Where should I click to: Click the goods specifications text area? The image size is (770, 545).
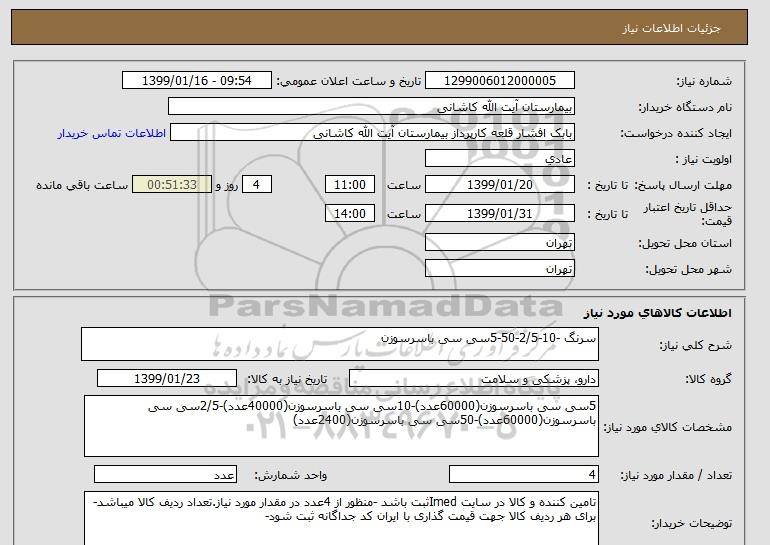341,426
